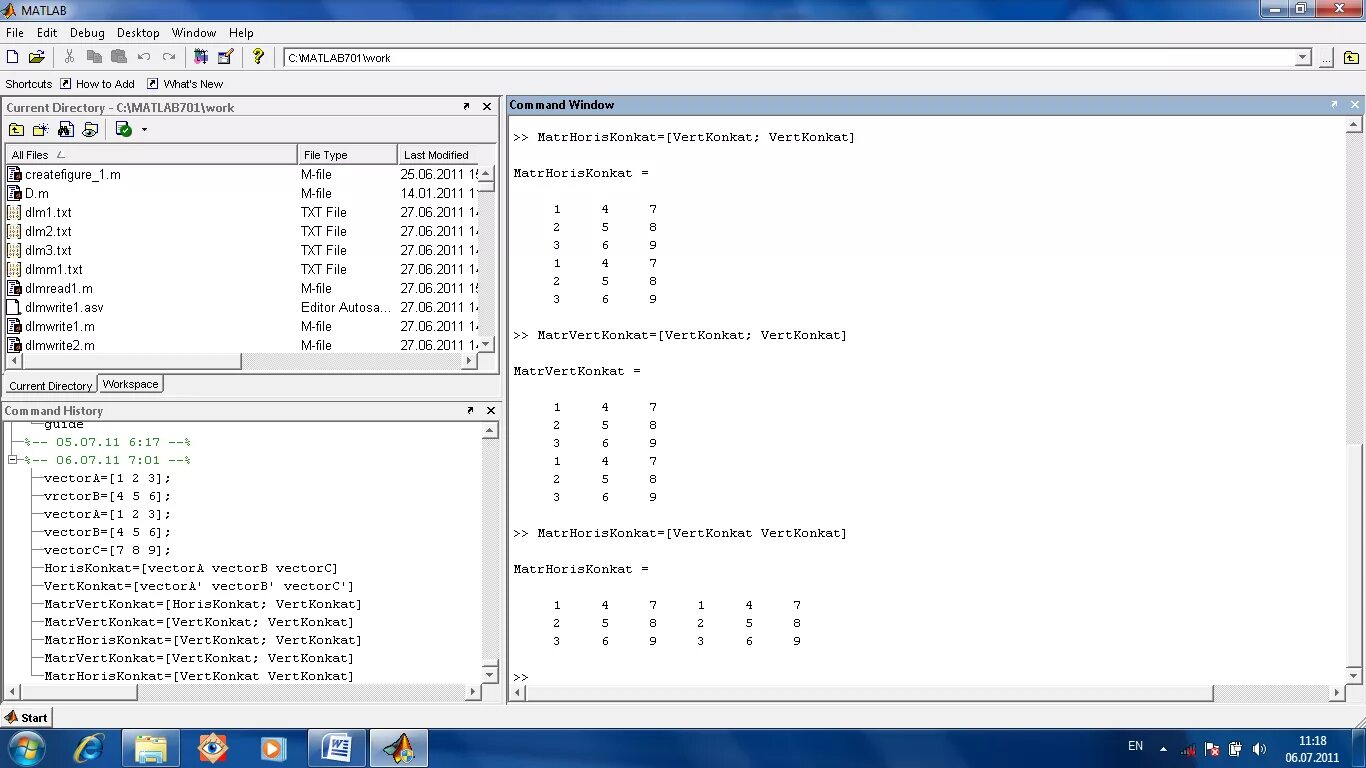Click the directory reports checkmark icon

point(123,129)
